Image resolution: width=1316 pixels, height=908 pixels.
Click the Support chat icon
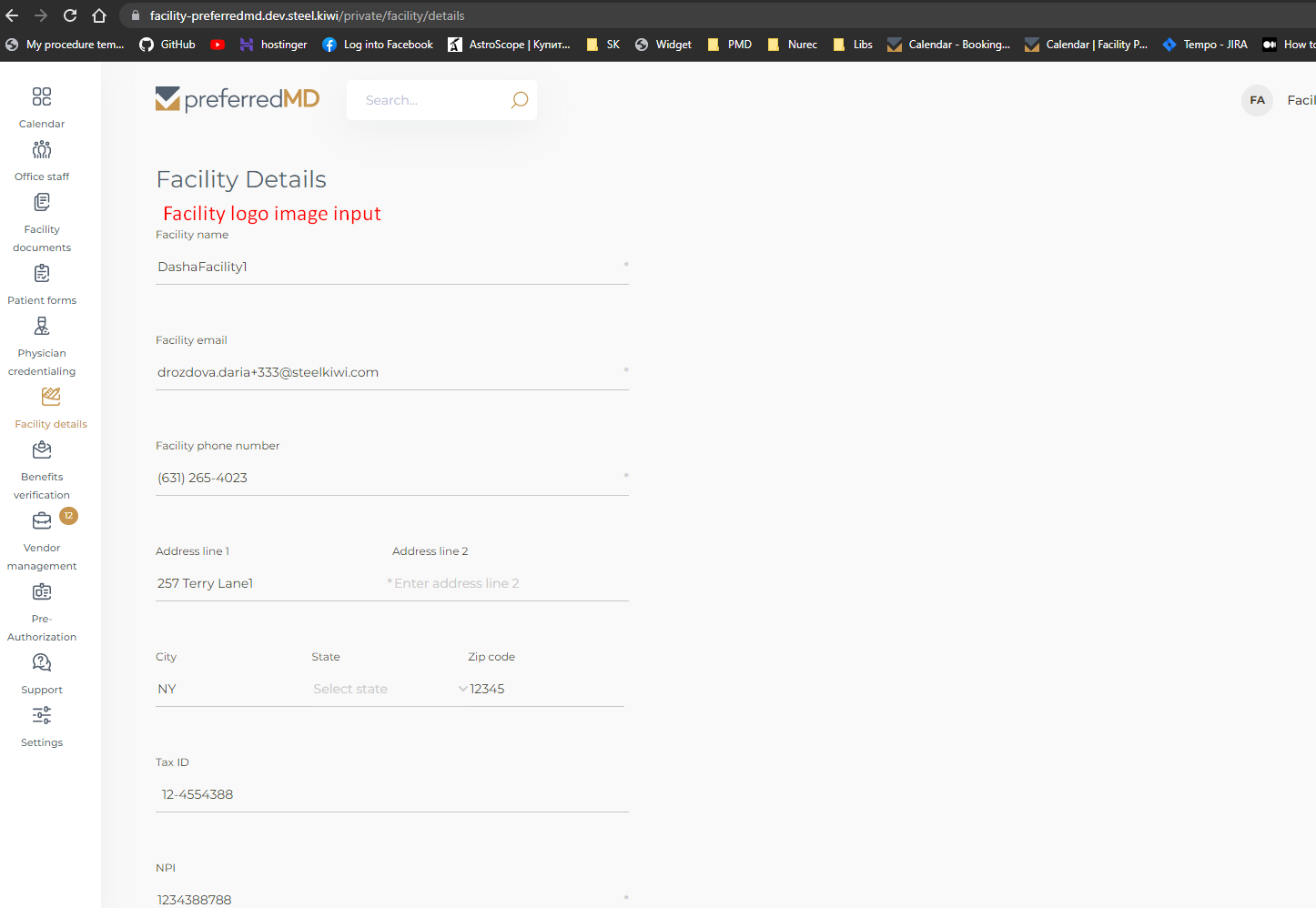coord(42,663)
